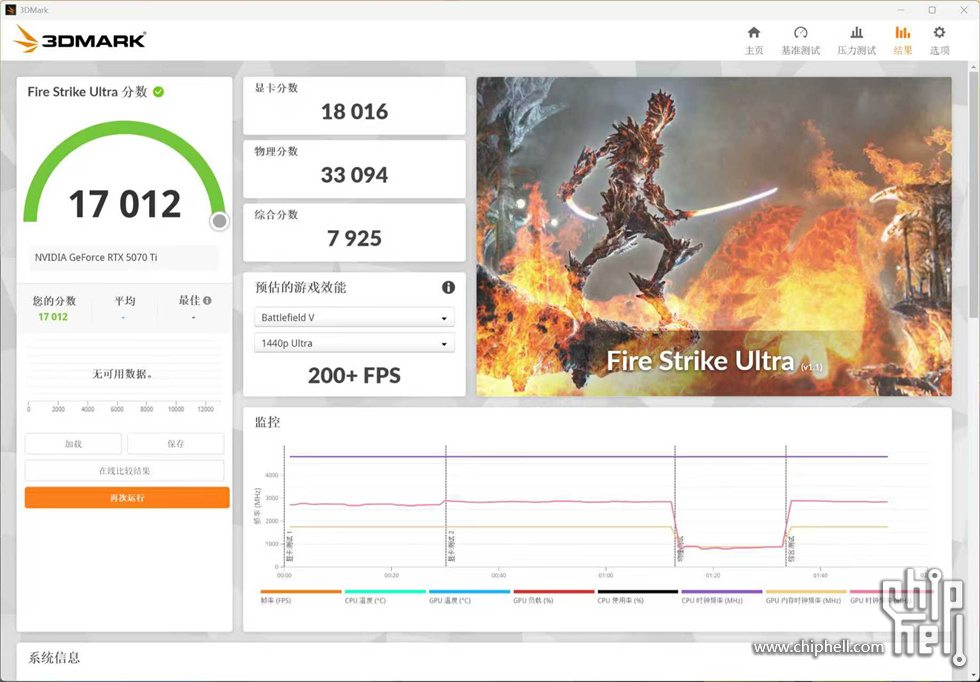Click the info icon next to 最佳
Screen dimensions: 980x682
[208, 301]
